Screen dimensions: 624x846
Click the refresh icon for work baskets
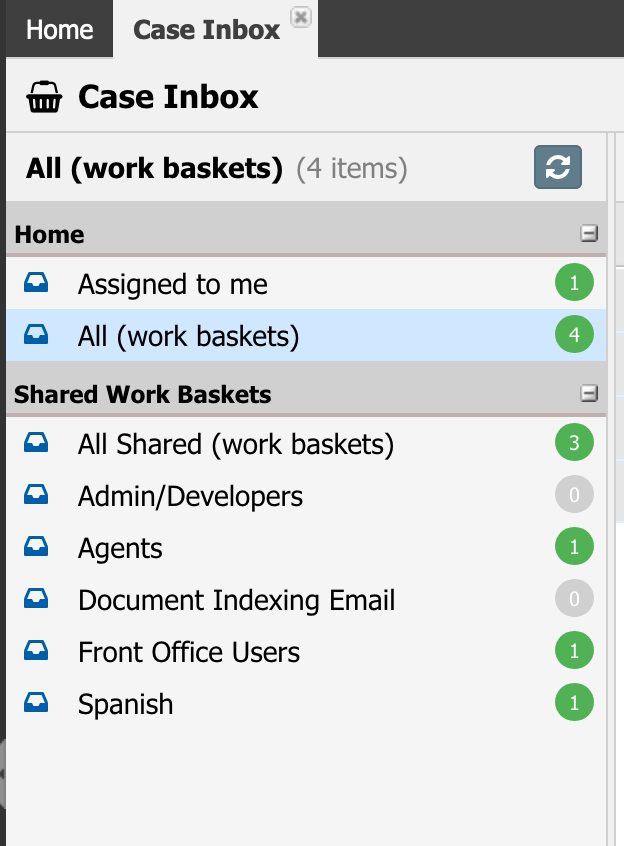(x=558, y=167)
